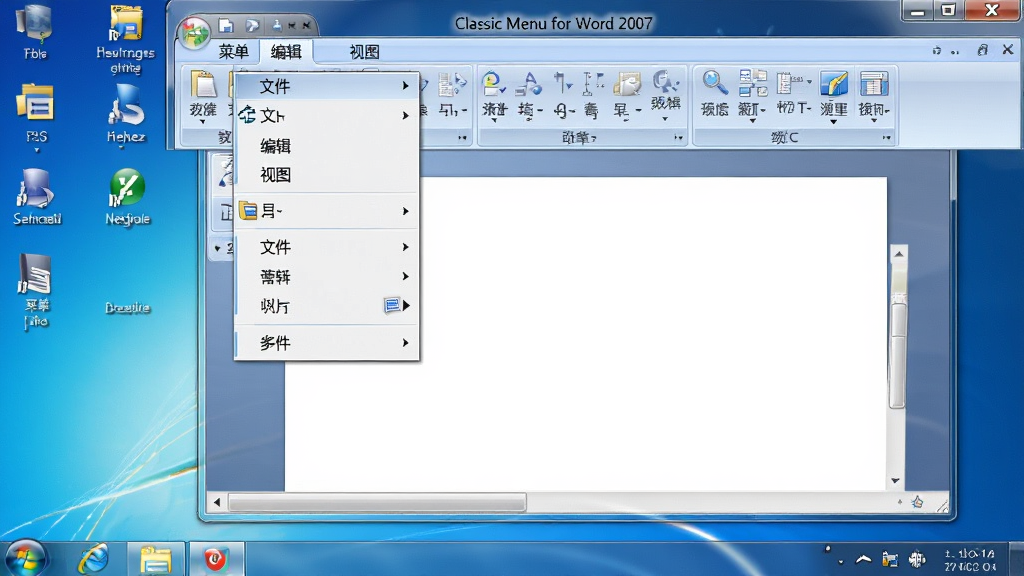This screenshot has width=1024, height=576.
Task: Switch to the 编辑 ribbon tab
Action: tap(286, 52)
